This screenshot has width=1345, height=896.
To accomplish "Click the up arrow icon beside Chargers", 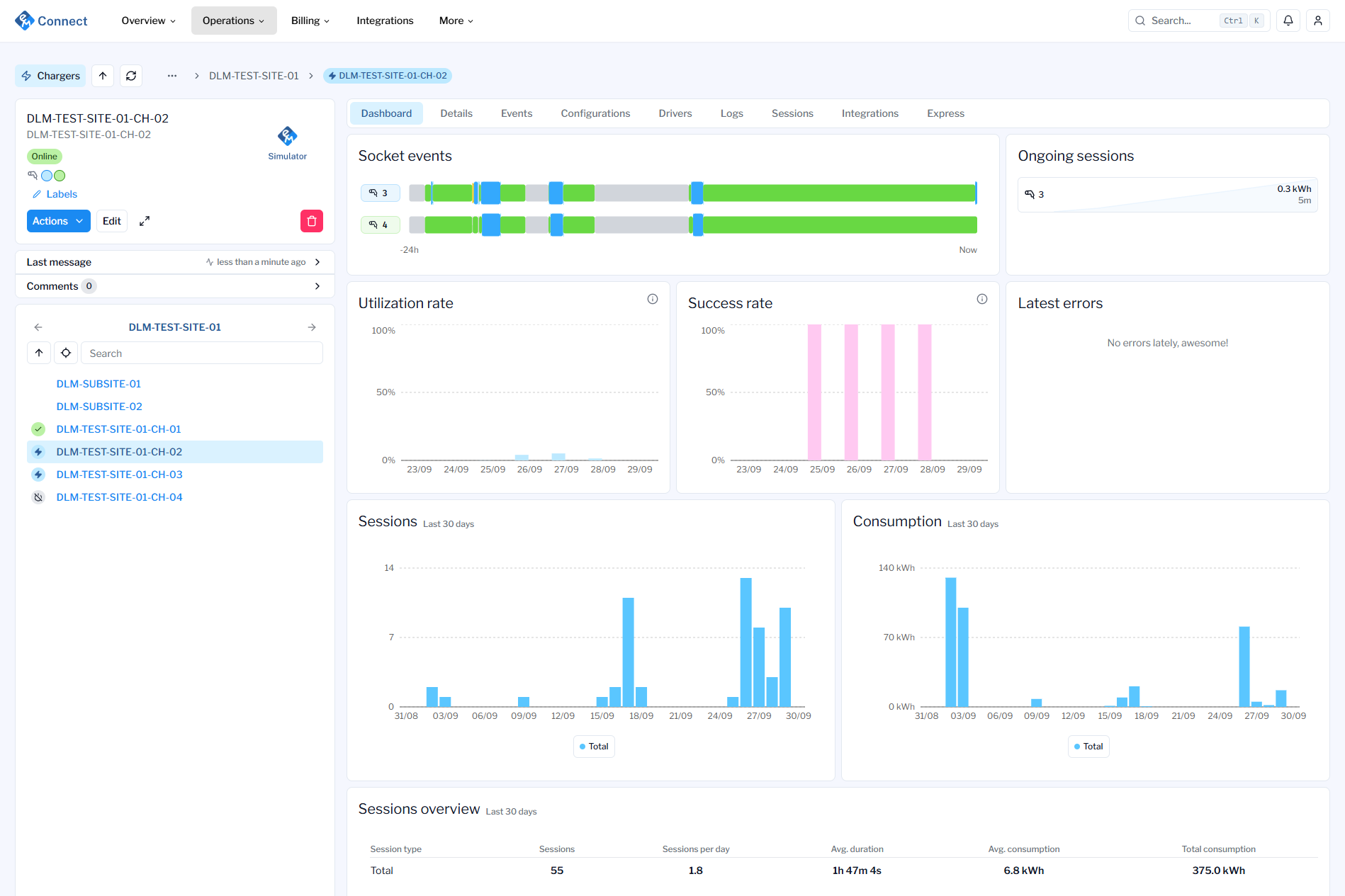I will (103, 76).
